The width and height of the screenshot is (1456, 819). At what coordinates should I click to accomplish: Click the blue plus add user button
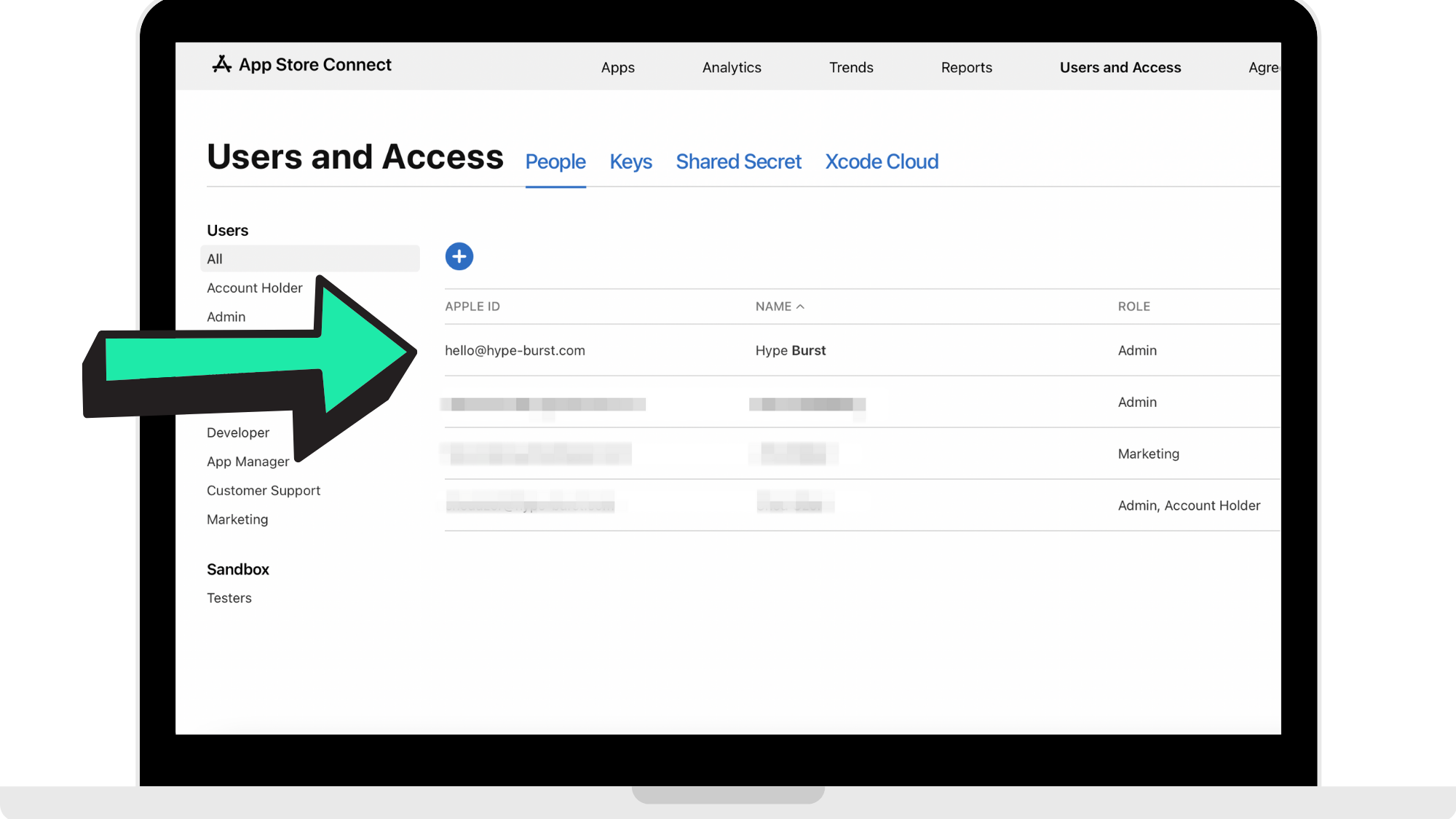(x=459, y=256)
